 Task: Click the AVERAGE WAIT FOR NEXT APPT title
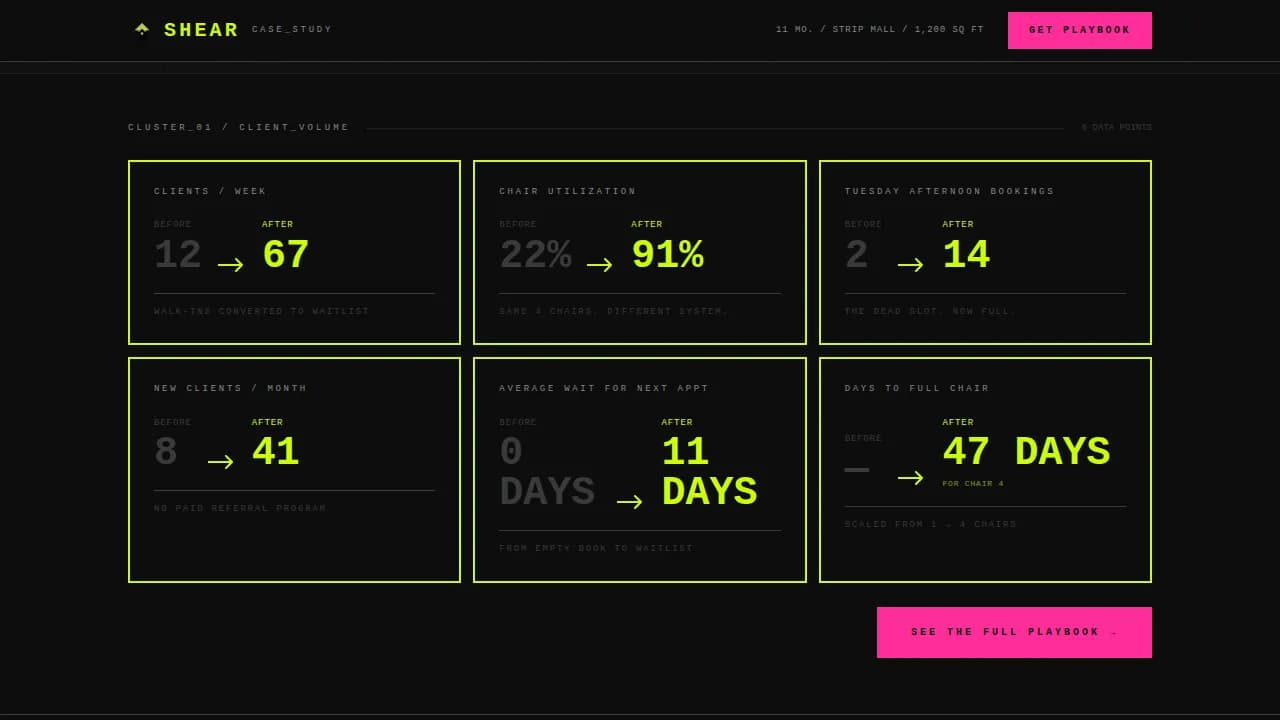pos(604,388)
